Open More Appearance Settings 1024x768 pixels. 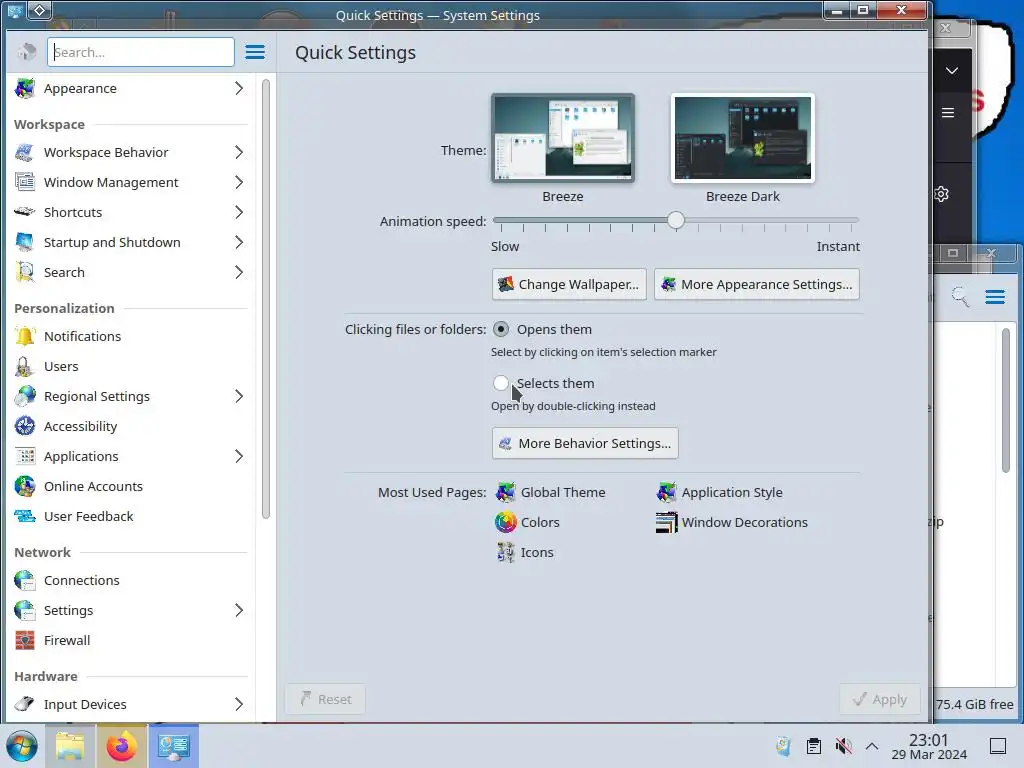tap(757, 284)
